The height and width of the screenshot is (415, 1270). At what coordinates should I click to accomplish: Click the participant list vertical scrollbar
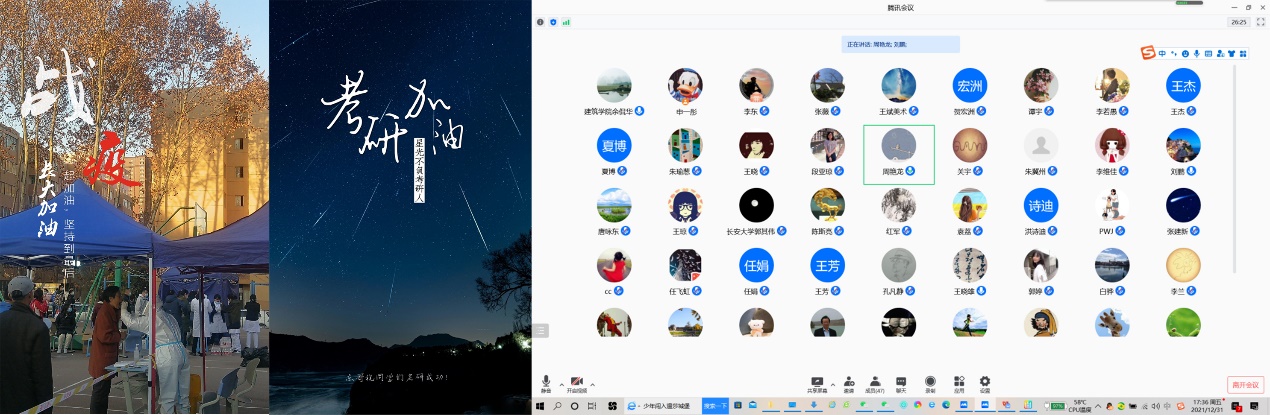point(1234,170)
